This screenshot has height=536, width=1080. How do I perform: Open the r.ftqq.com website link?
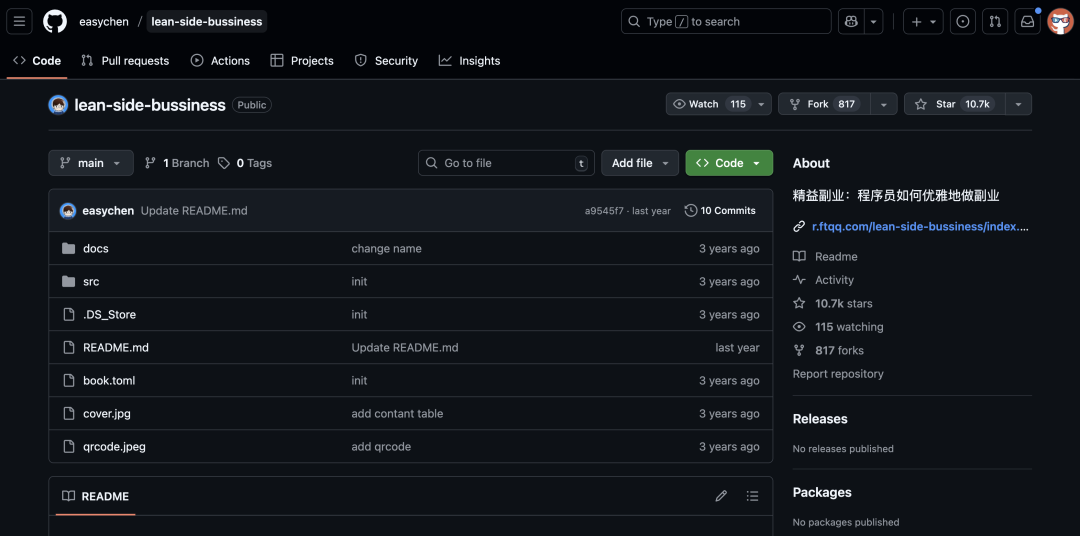[x=920, y=226]
